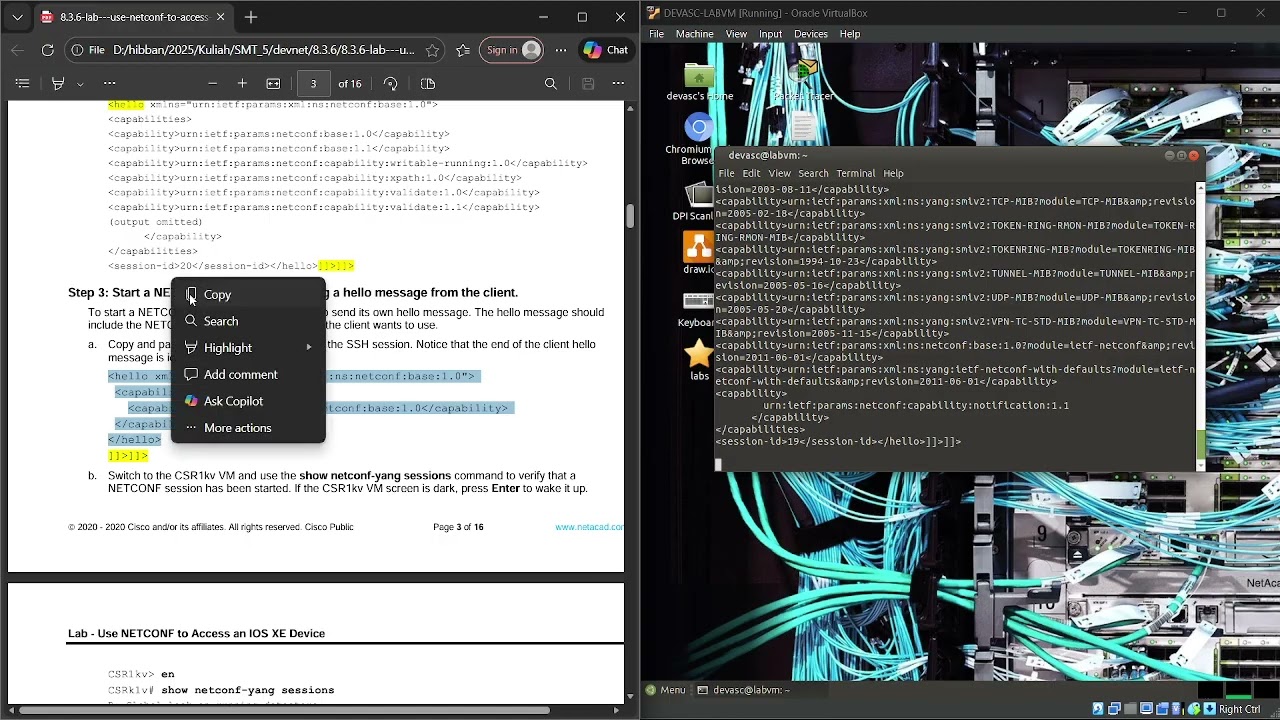
Task: Click the page number field
Action: pyautogui.click(x=313, y=84)
